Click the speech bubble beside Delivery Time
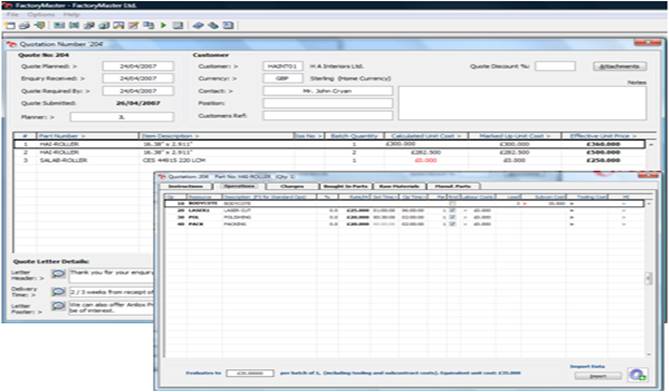Viewport: 669px width, 392px height. coord(58,292)
